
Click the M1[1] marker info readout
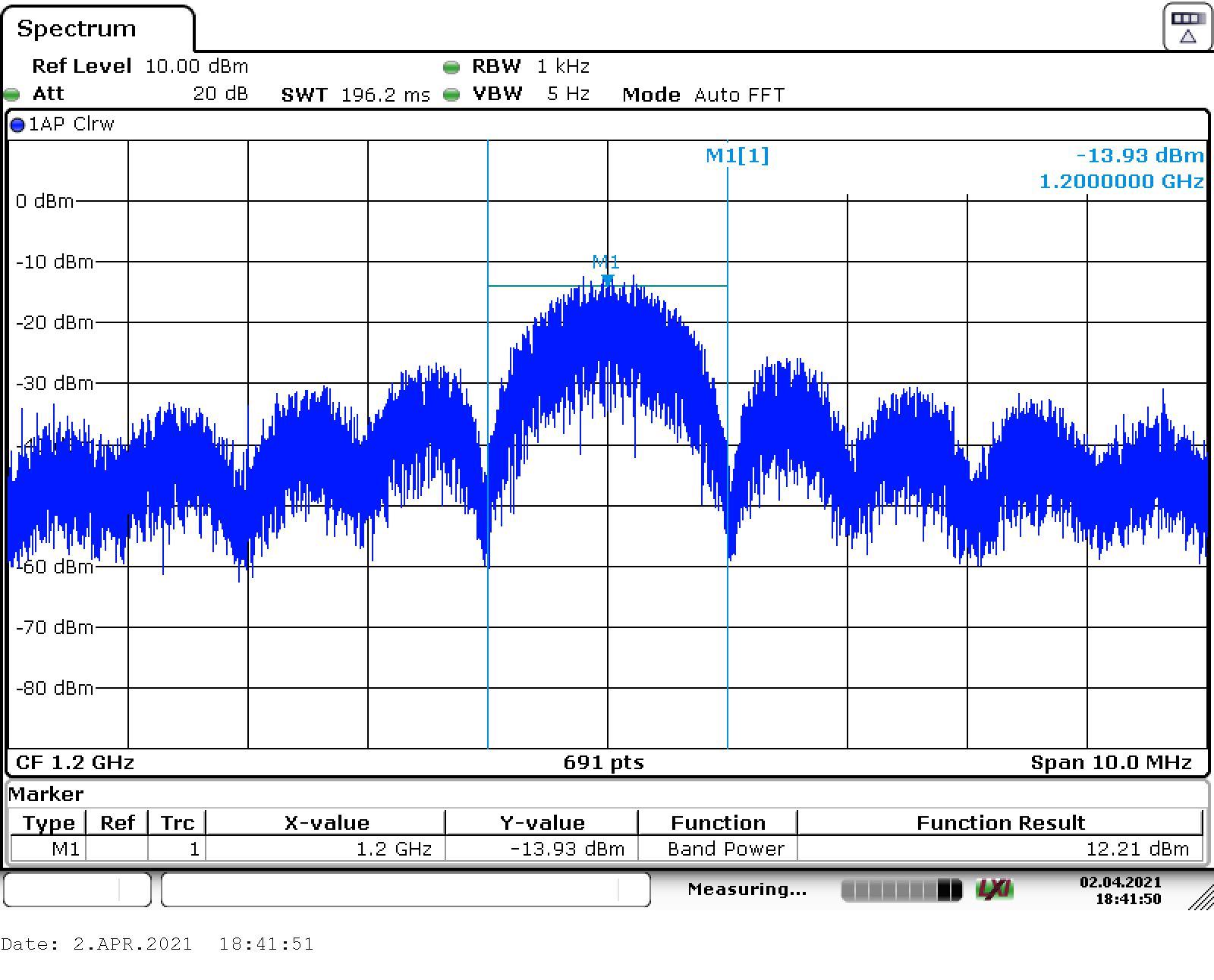(x=737, y=155)
